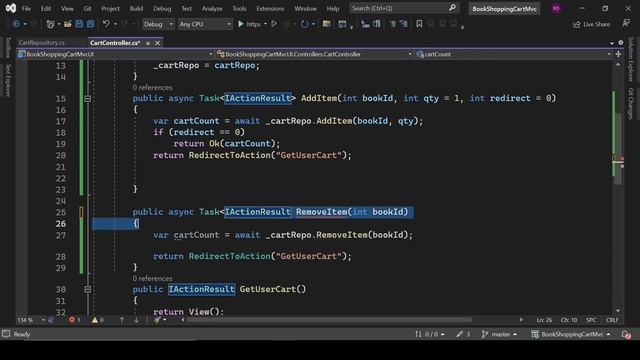The height and width of the screenshot is (360, 640).
Task: Open the Git menu
Action: pyautogui.click(x=87, y=8)
